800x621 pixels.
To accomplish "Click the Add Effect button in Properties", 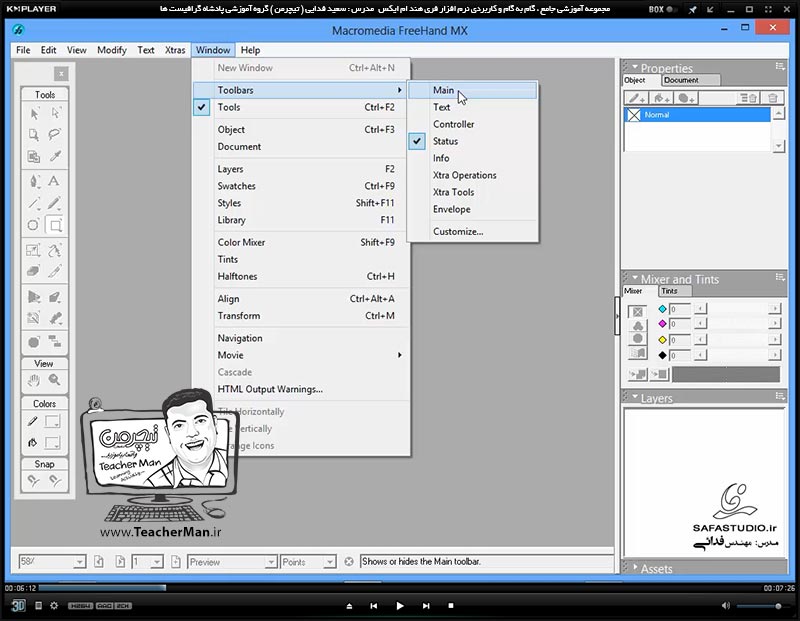I will (686, 98).
